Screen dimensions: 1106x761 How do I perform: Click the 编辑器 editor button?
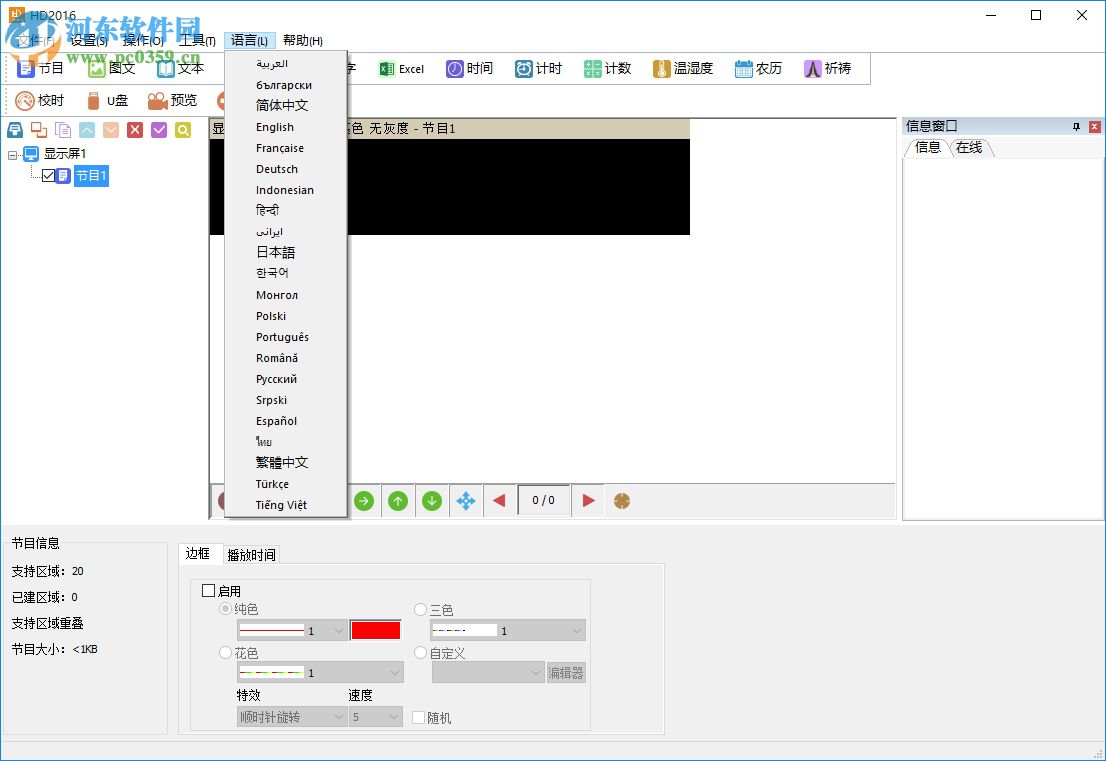[x=566, y=672]
